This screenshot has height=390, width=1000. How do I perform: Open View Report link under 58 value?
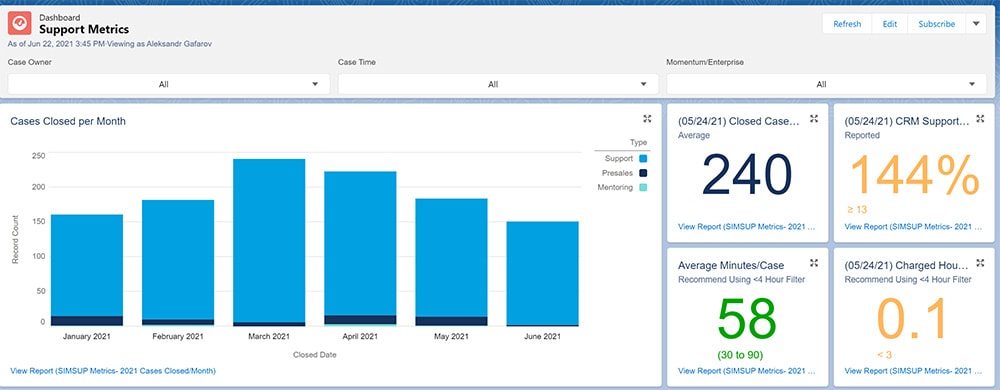pos(746,370)
